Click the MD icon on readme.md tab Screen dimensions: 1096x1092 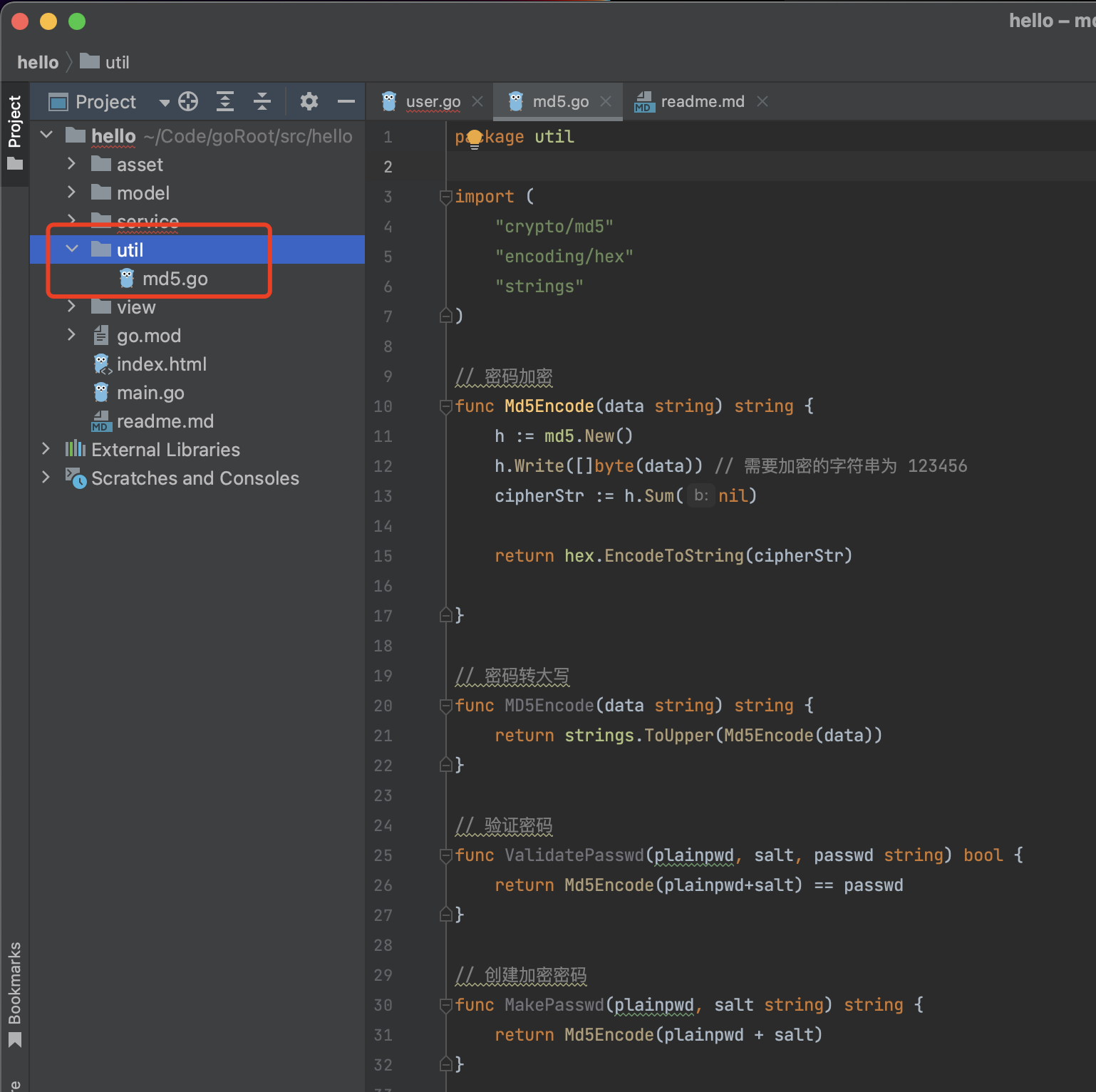[x=644, y=102]
